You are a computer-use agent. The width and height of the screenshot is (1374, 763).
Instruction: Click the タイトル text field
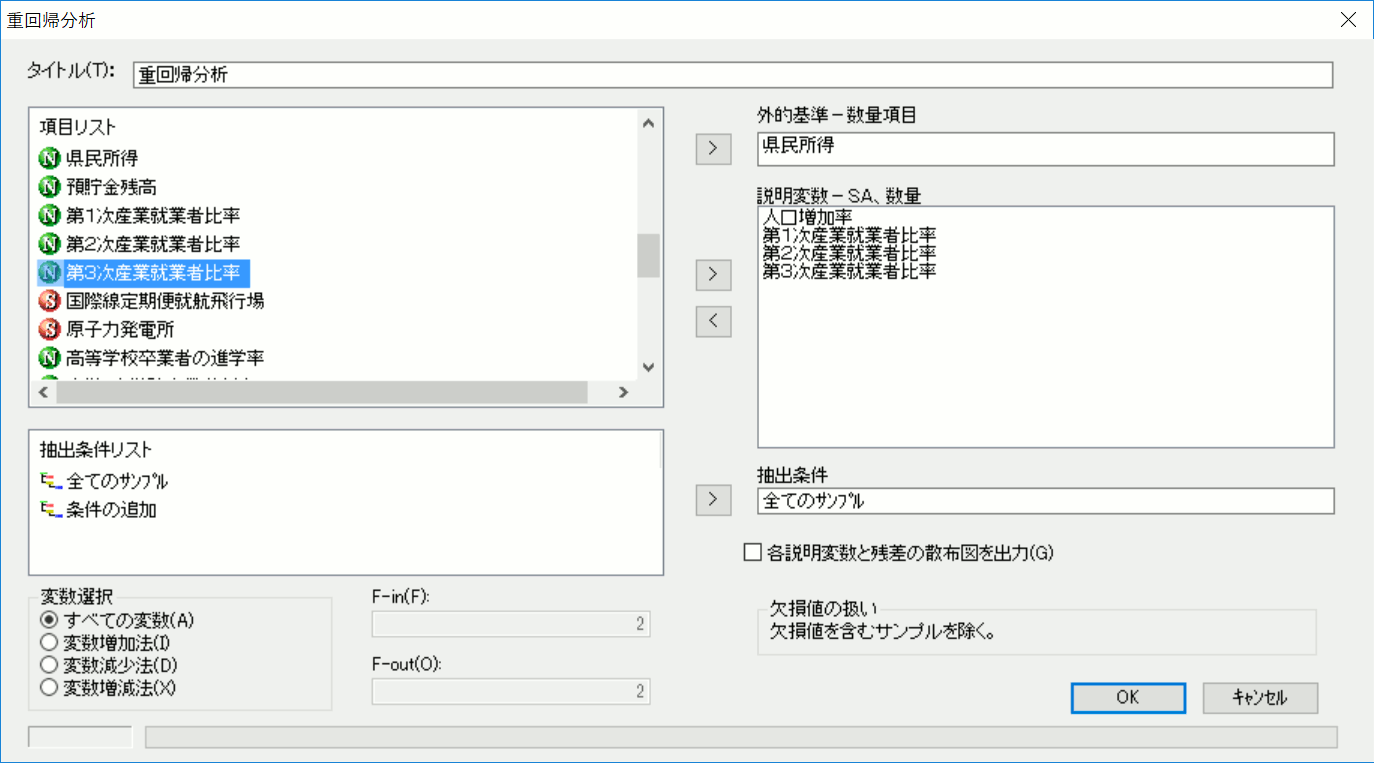click(x=733, y=75)
